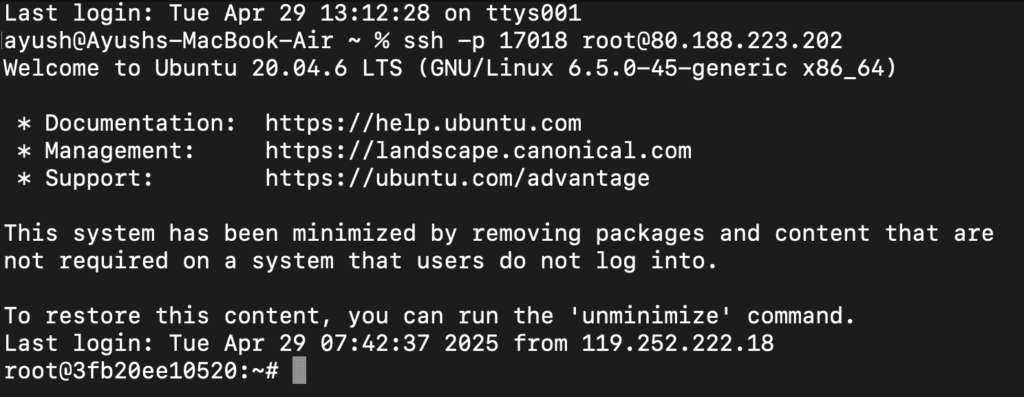The width and height of the screenshot is (1024, 397).
Task: Click the ttys001 terminal name
Action: click(x=534, y=14)
